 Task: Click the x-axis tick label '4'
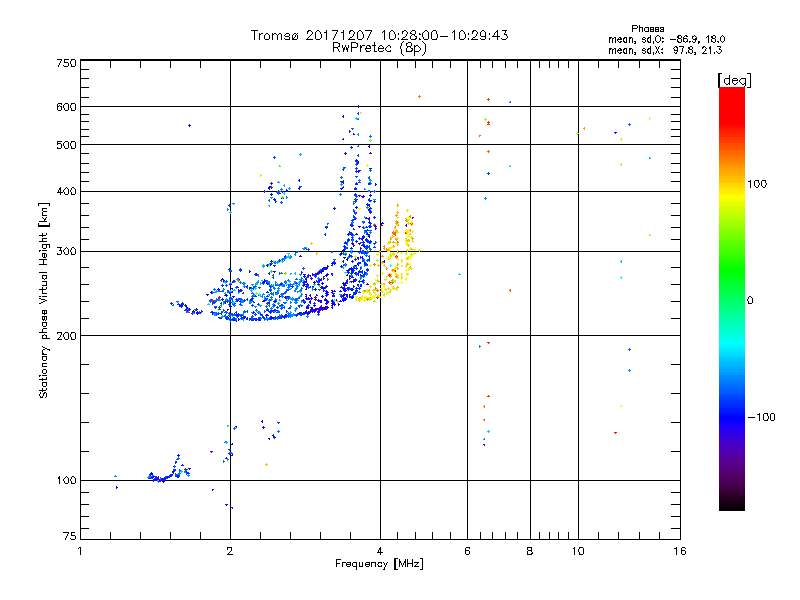click(380, 551)
